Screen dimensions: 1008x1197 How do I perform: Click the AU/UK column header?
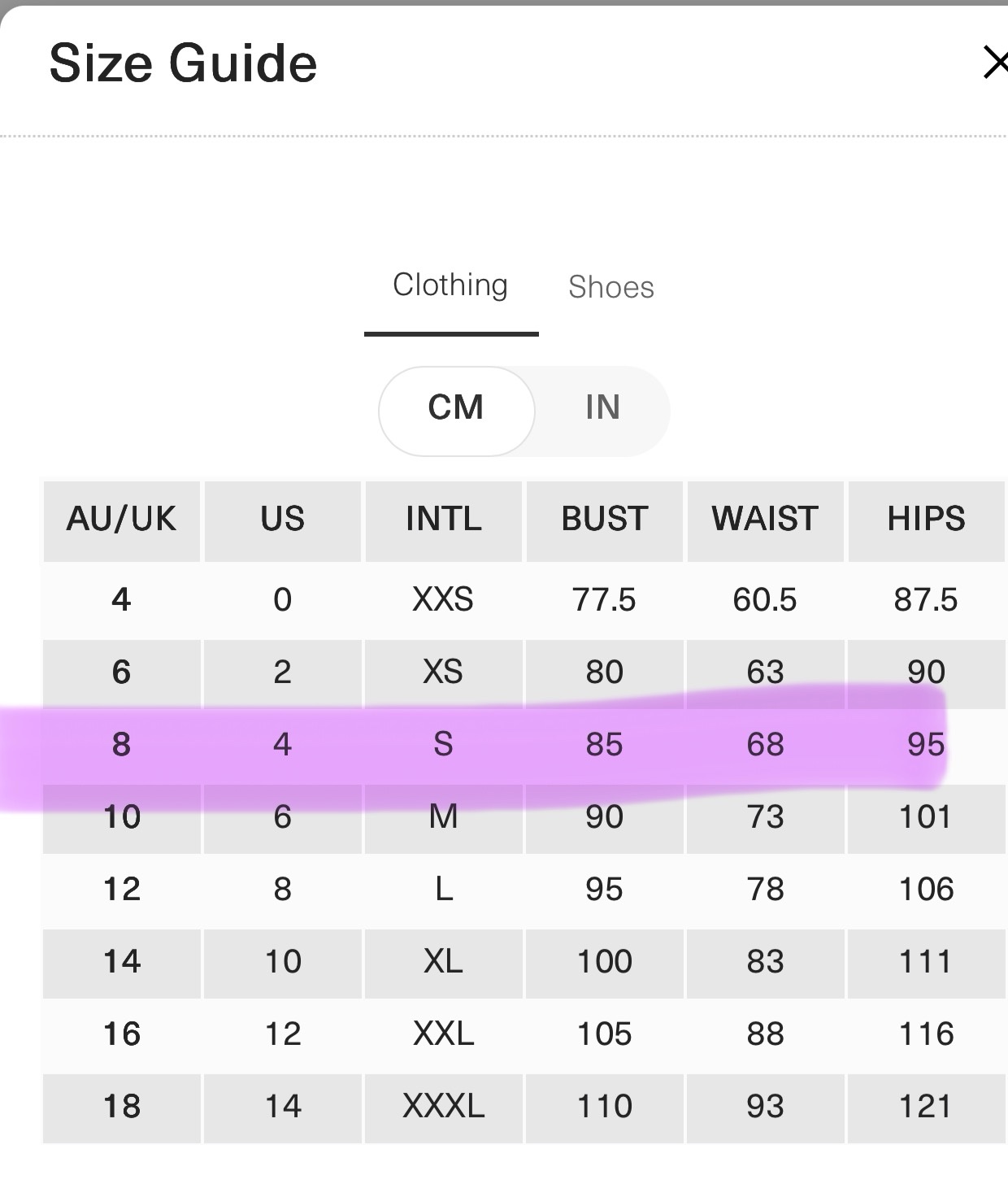tap(121, 519)
